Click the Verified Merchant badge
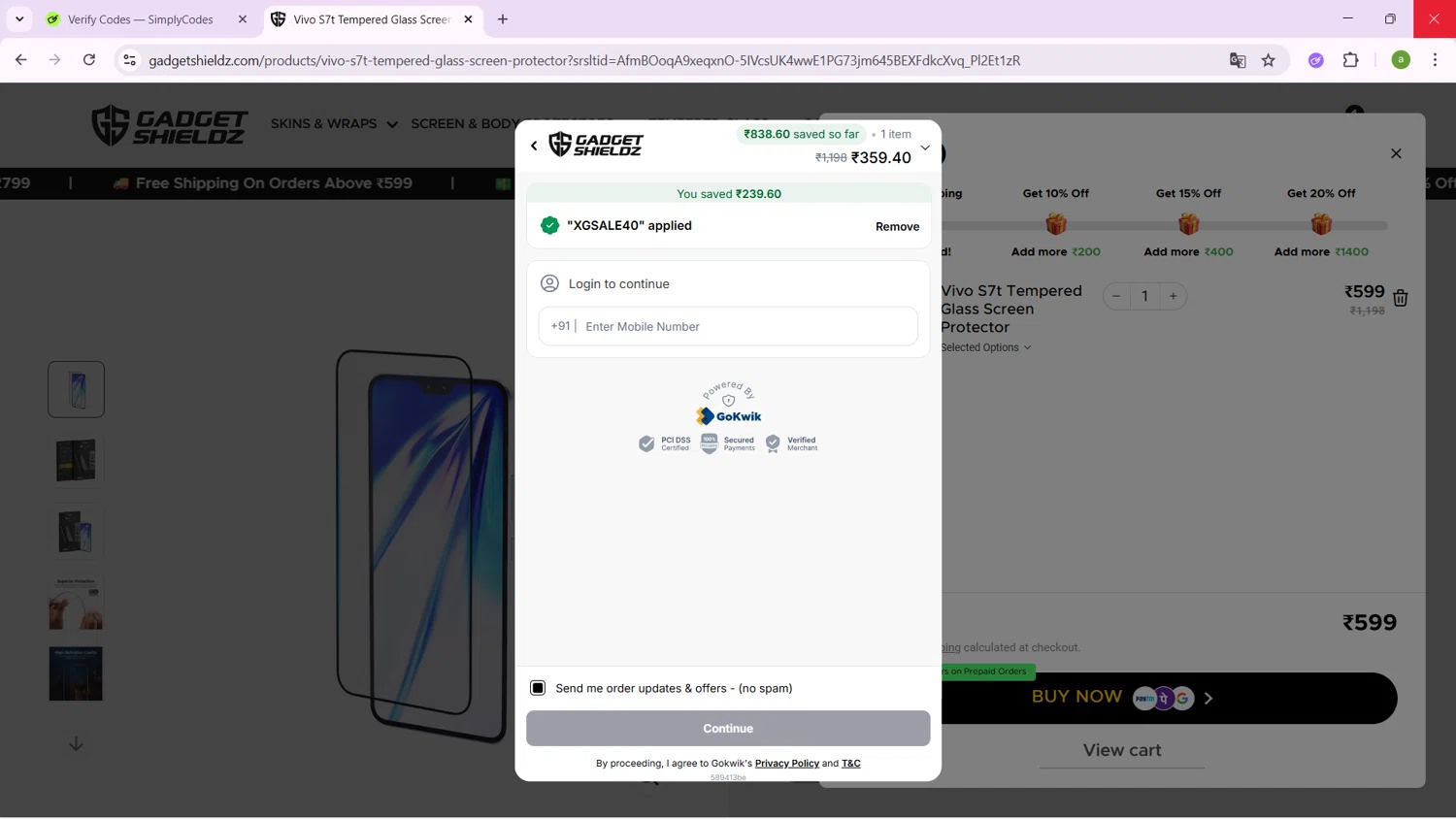This screenshot has height=819, width=1456. pos(792,443)
